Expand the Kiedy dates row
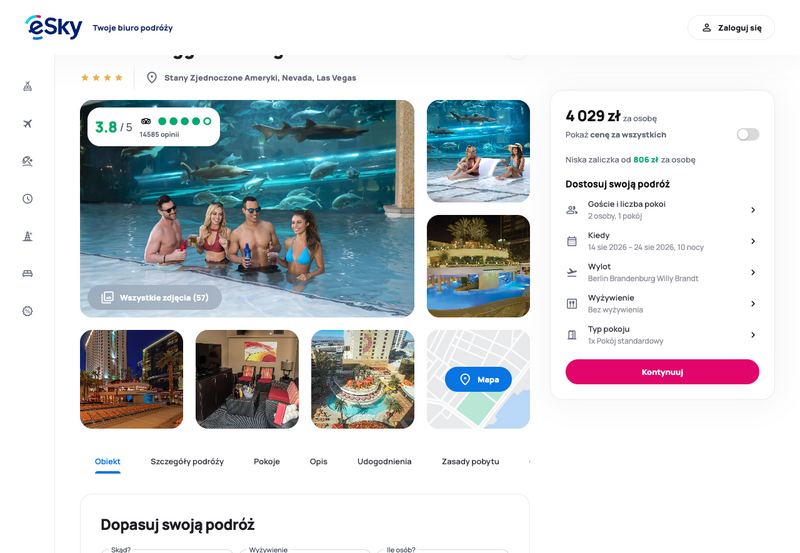 662,241
